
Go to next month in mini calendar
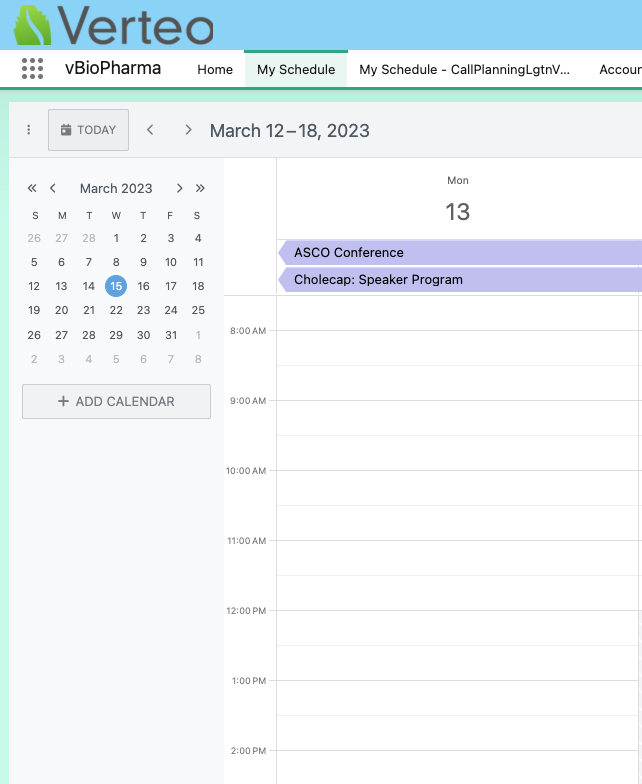click(180, 188)
